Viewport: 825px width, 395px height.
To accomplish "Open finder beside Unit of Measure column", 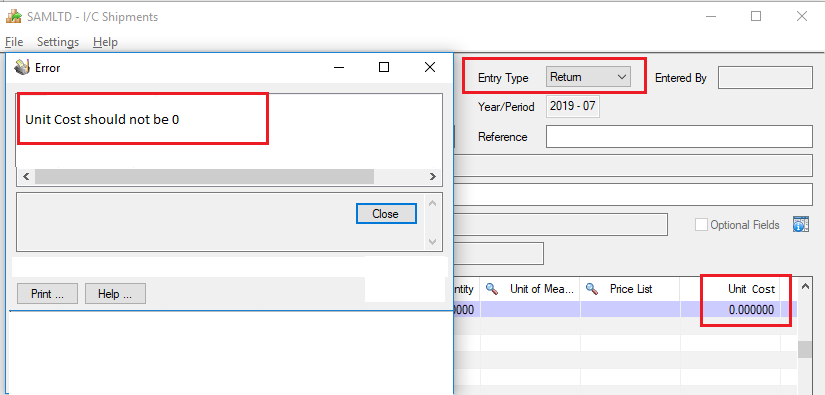I will (491, 289).
